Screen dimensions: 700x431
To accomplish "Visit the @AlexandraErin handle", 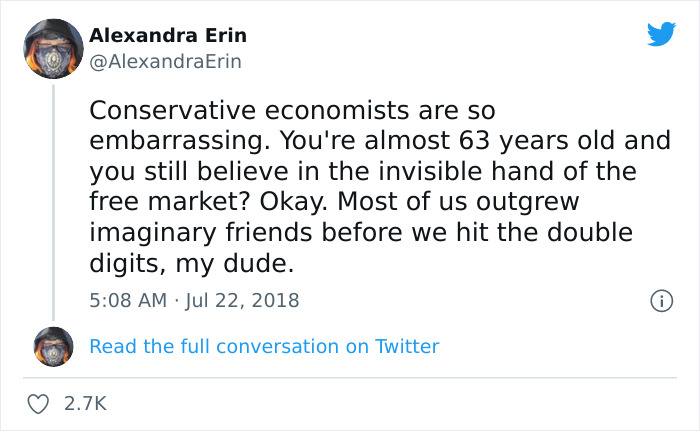I will (165, 61).
